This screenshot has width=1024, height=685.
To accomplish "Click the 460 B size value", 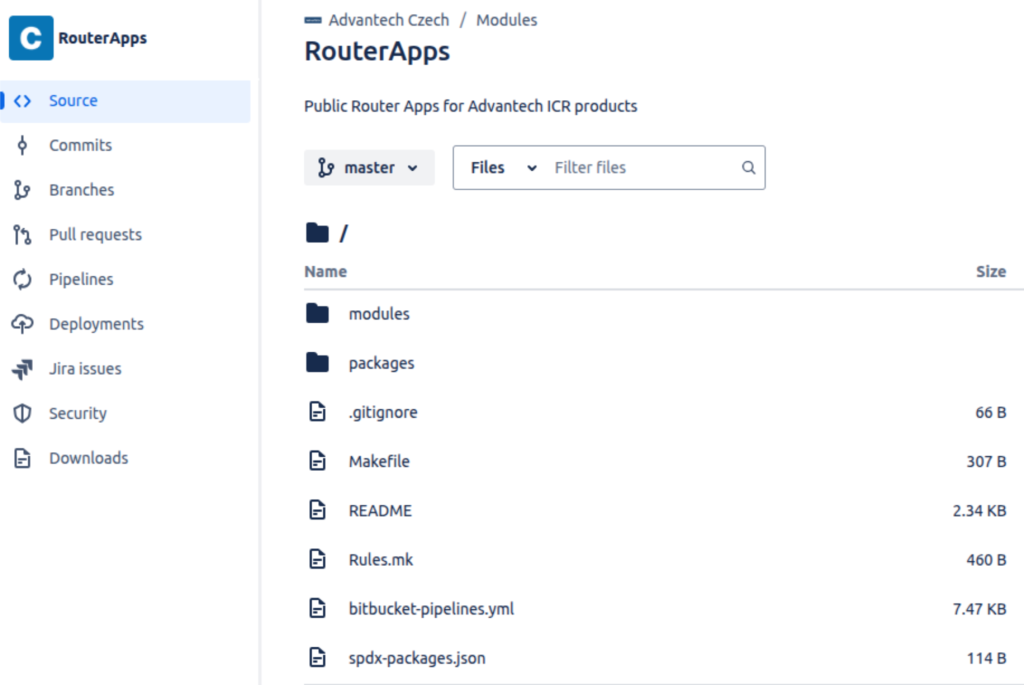I will pos(986,560).
